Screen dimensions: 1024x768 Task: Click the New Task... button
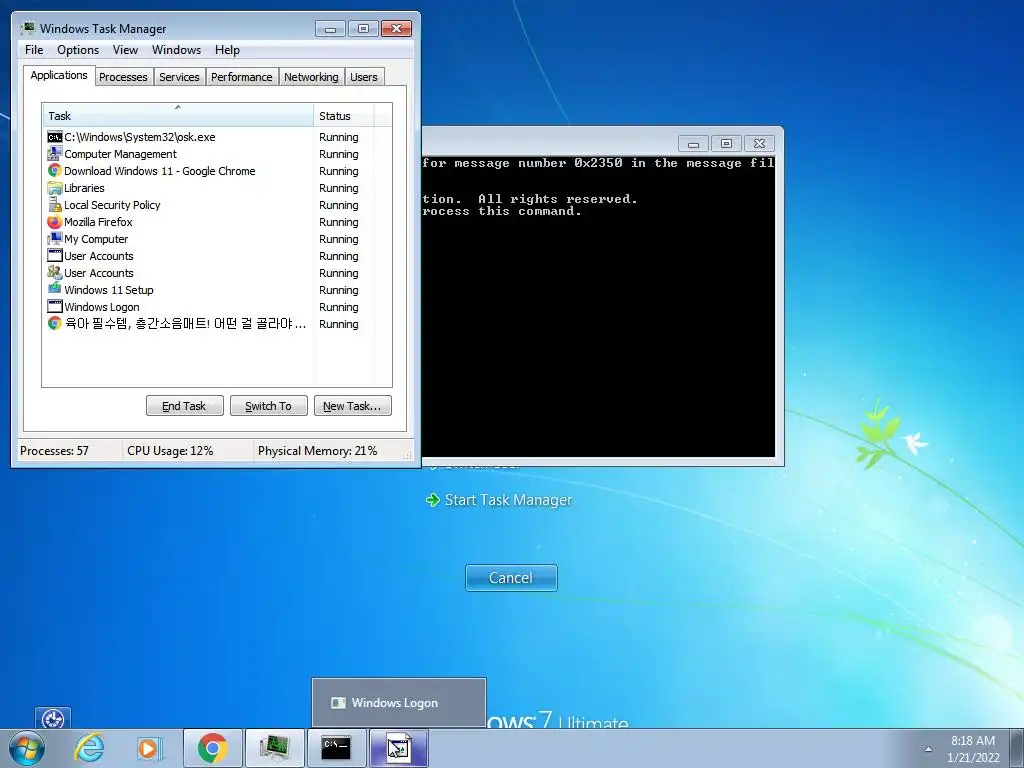pos(352,406)
